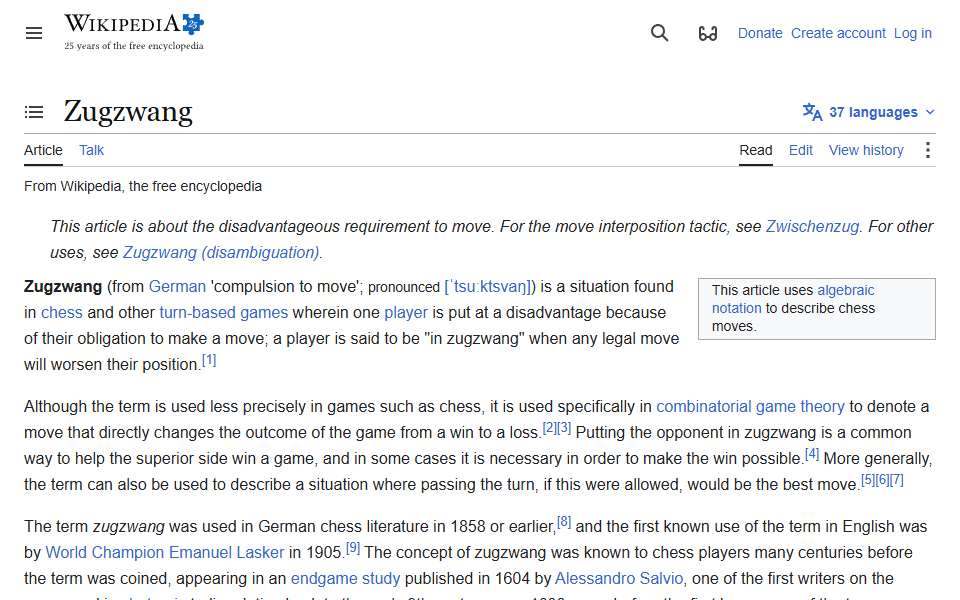
Task: Open the Emanuel Lasker link
Action: pos(227,552)
